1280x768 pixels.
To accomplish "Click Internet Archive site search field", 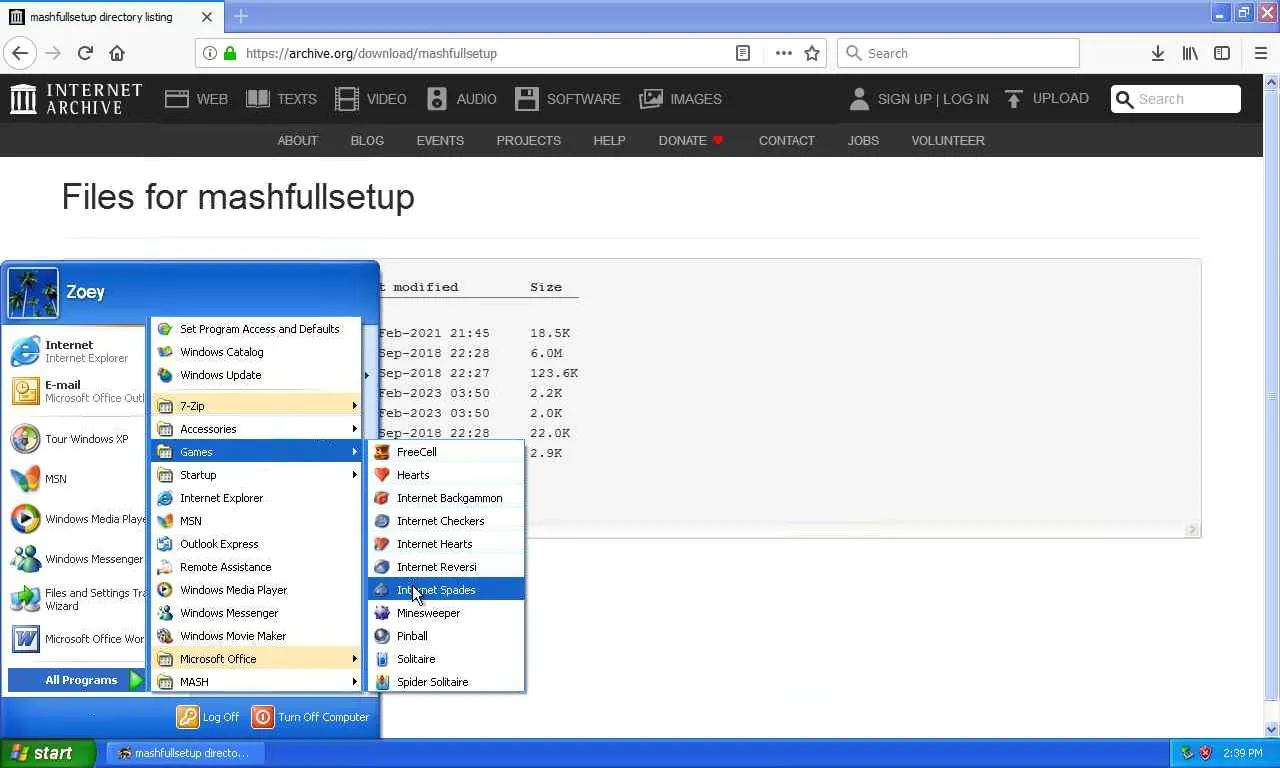I will click(1176, 99).
